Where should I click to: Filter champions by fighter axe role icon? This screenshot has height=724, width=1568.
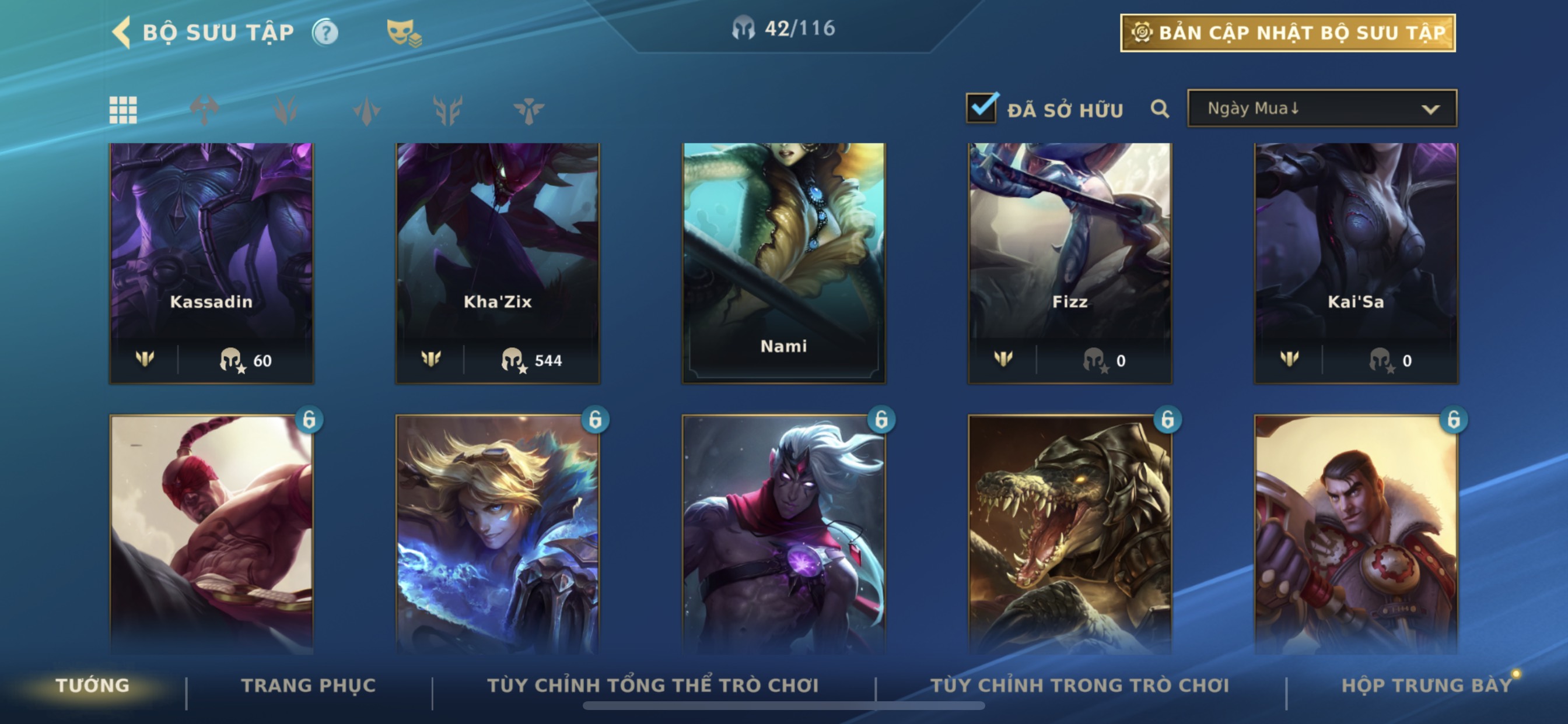204,110
